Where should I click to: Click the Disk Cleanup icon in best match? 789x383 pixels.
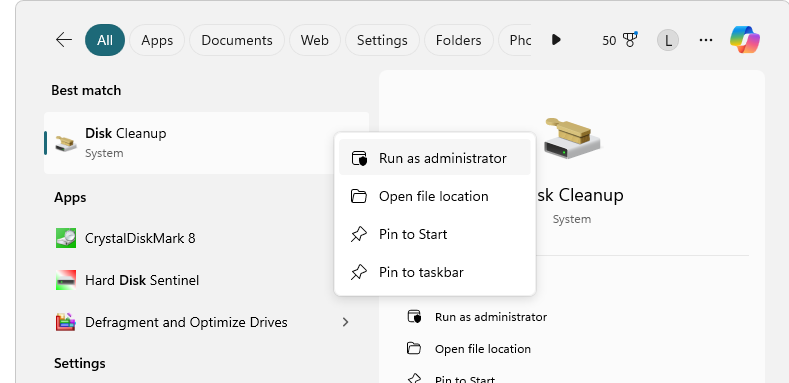pos(66,143)
